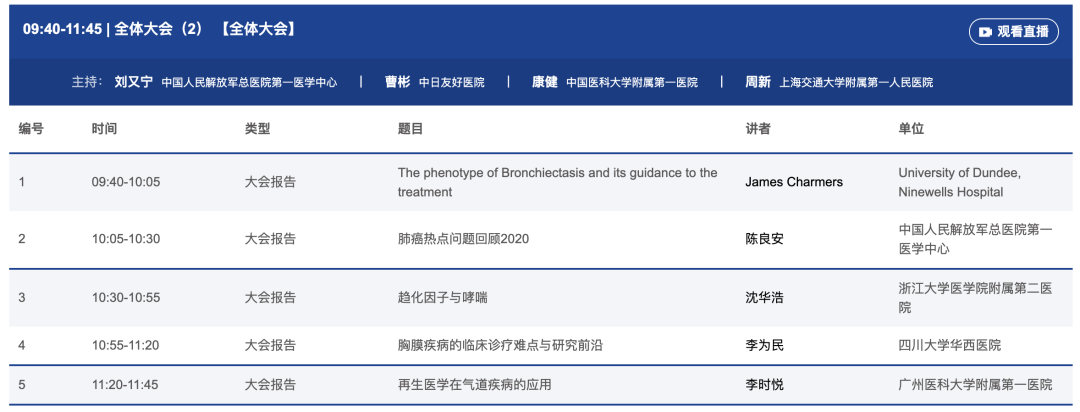Click the 题目 column header
Viewport: 1080px width, 412px height.
[411, 129]
